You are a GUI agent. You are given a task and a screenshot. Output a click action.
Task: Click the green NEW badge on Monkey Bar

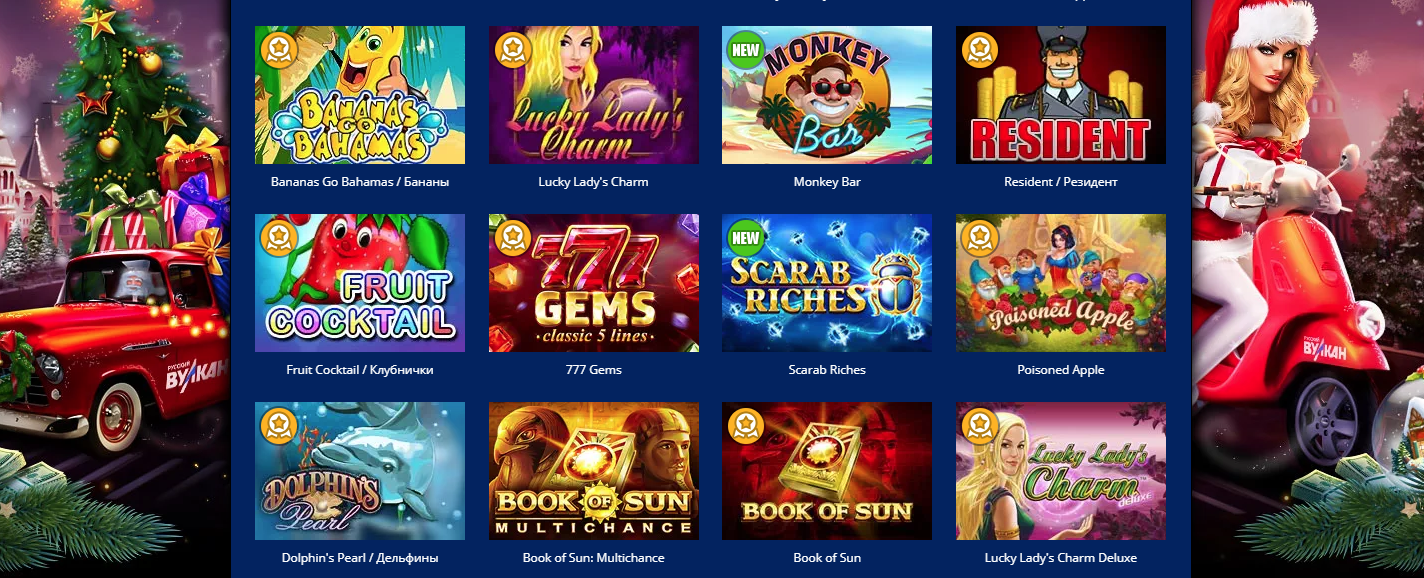746,49
